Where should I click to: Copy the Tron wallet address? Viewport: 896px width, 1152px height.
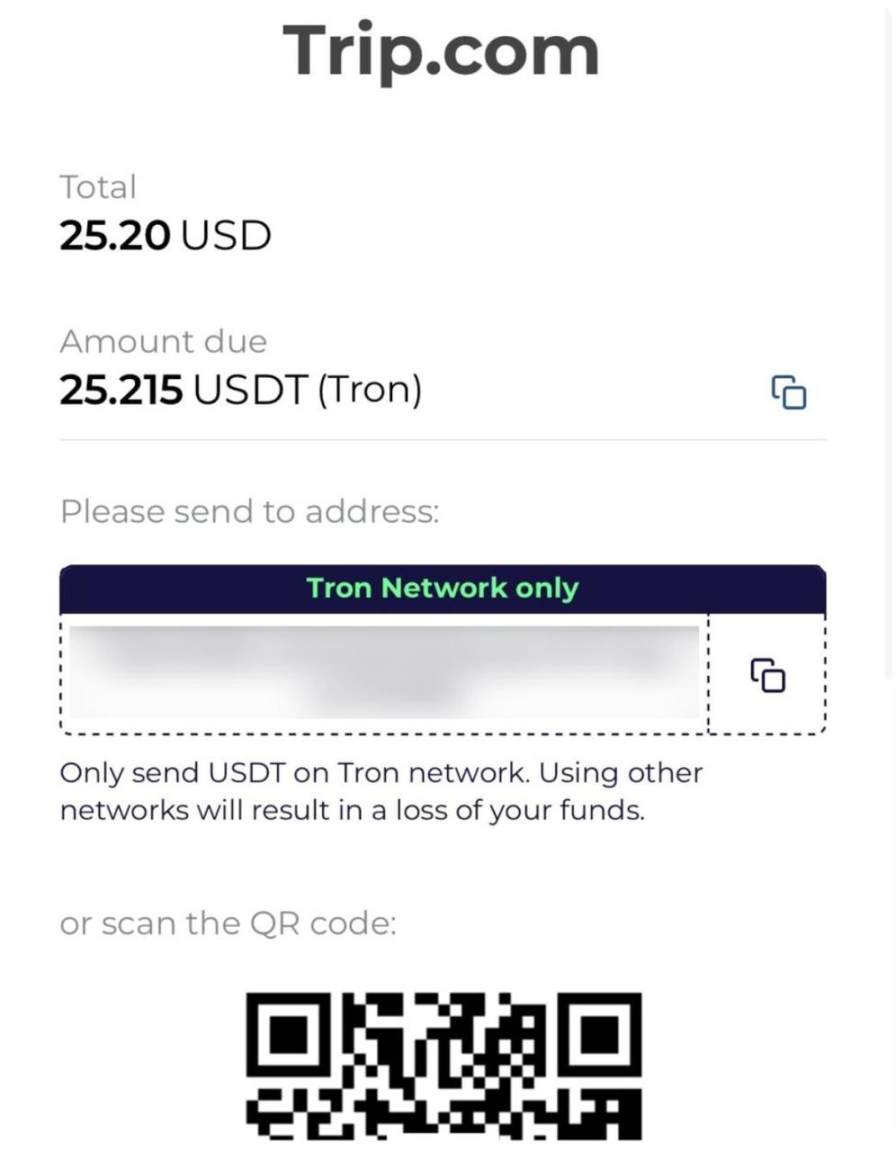pos(767,675)
